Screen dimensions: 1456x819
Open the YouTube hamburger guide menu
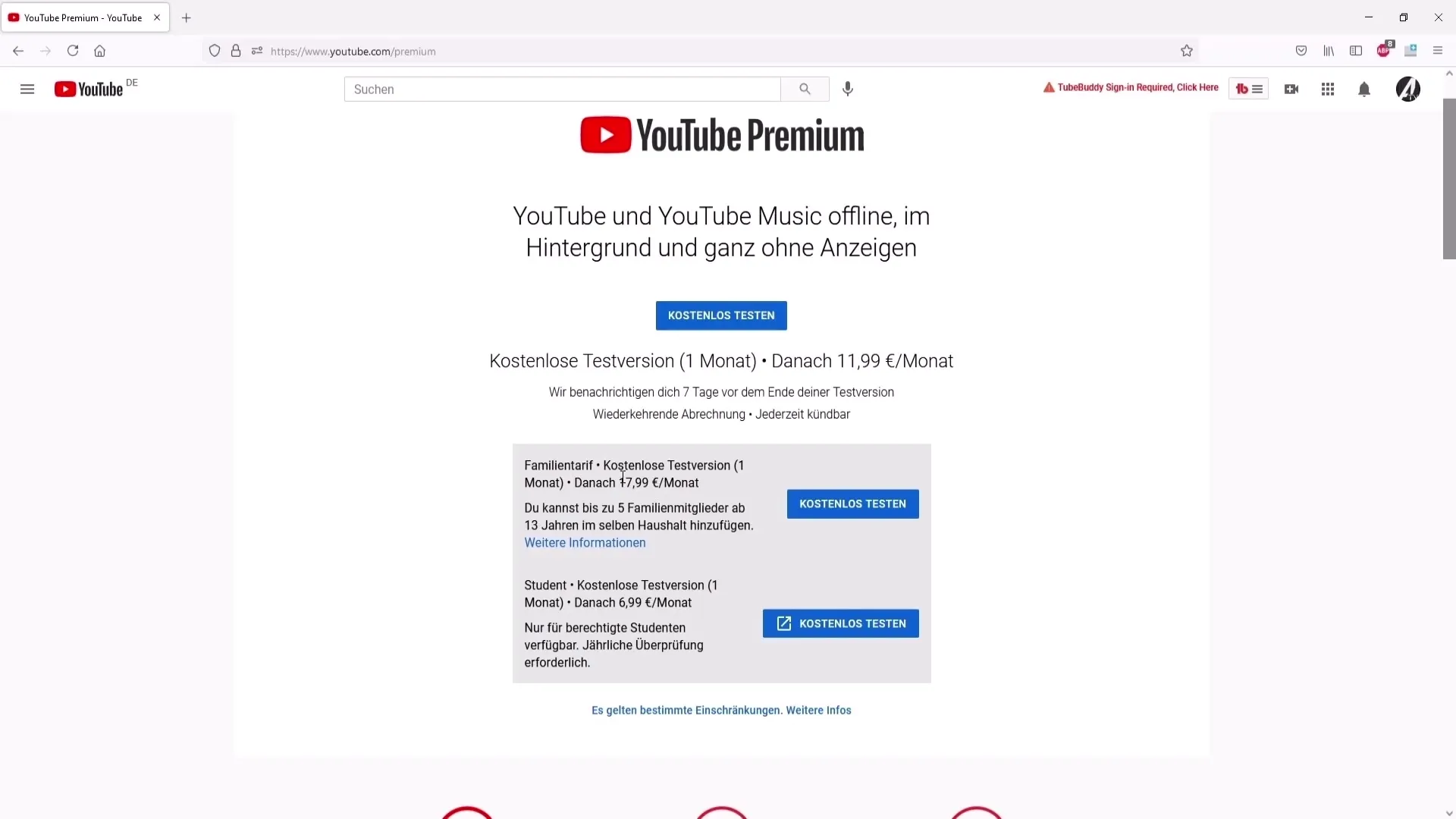(x=27, y=89)
